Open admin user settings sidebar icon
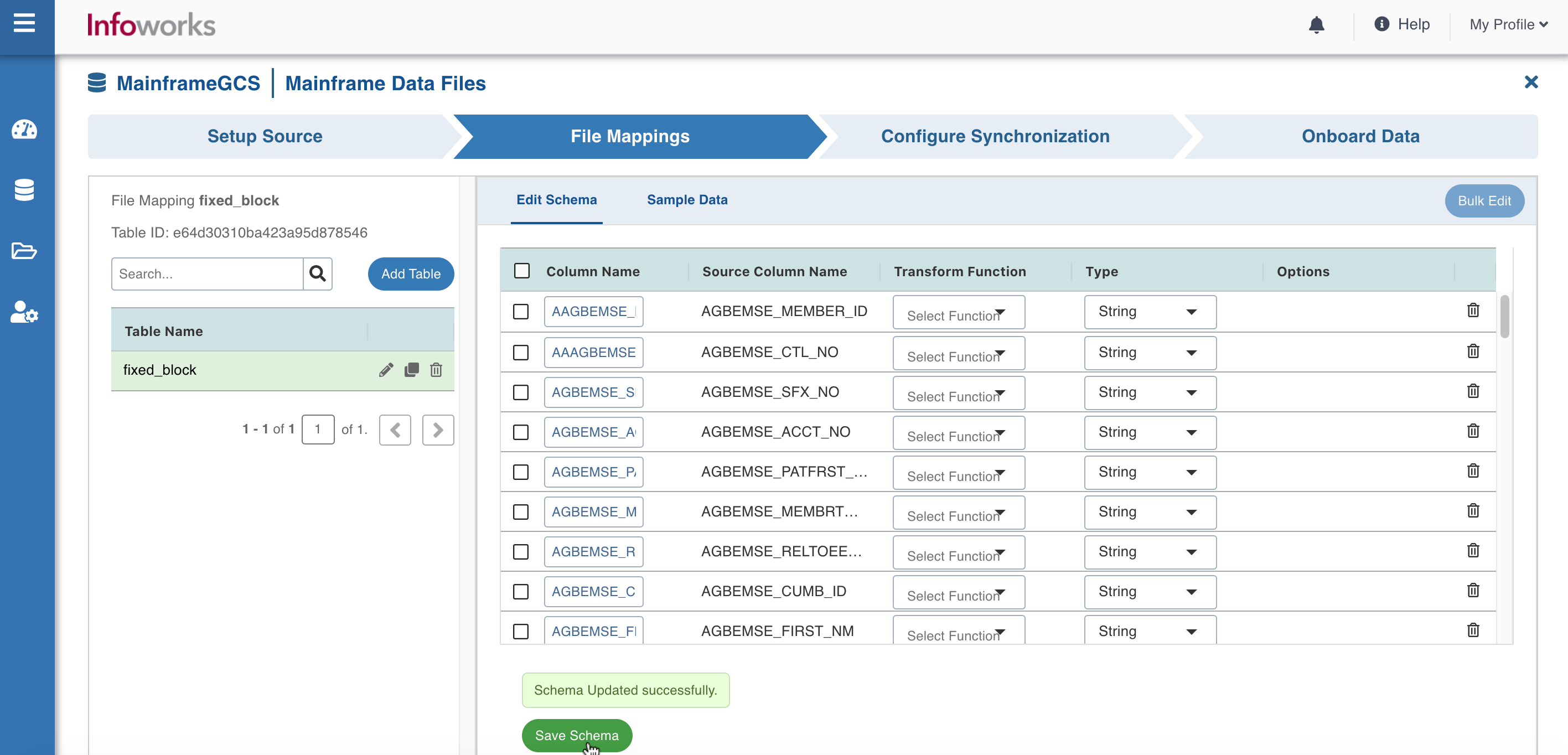Image resolution: width=1568 pixels, height=755 pixels. [x=24, y=312]
